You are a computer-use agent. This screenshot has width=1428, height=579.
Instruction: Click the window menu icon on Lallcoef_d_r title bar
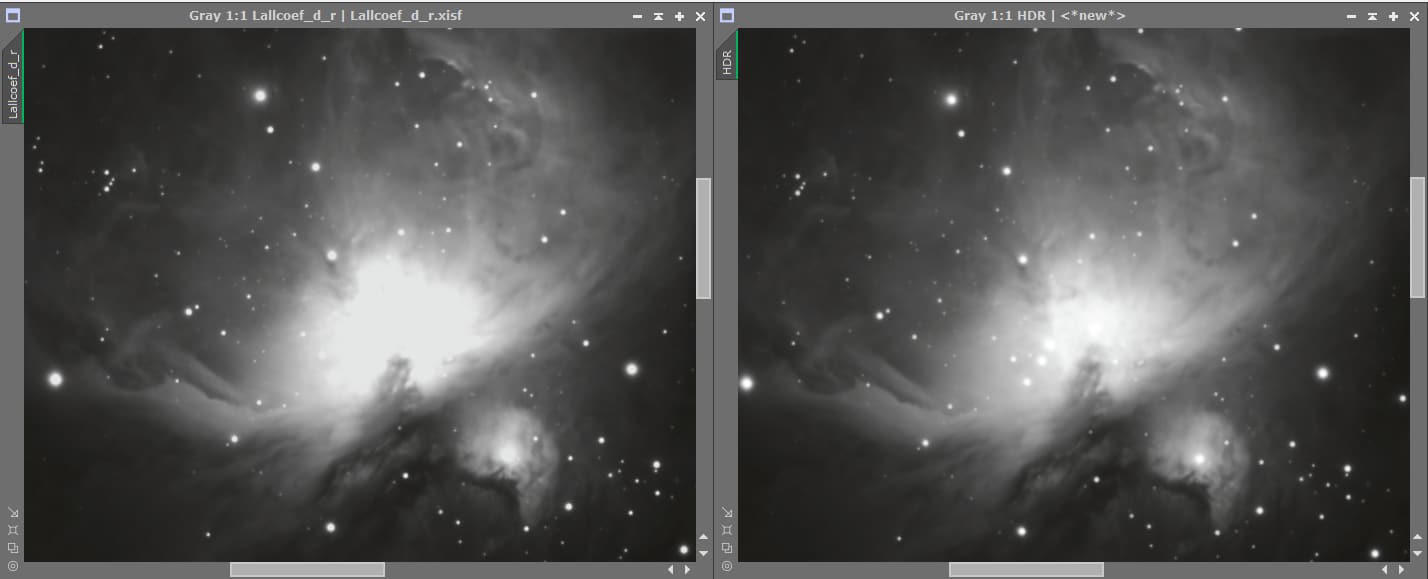[x=12, y=15]
